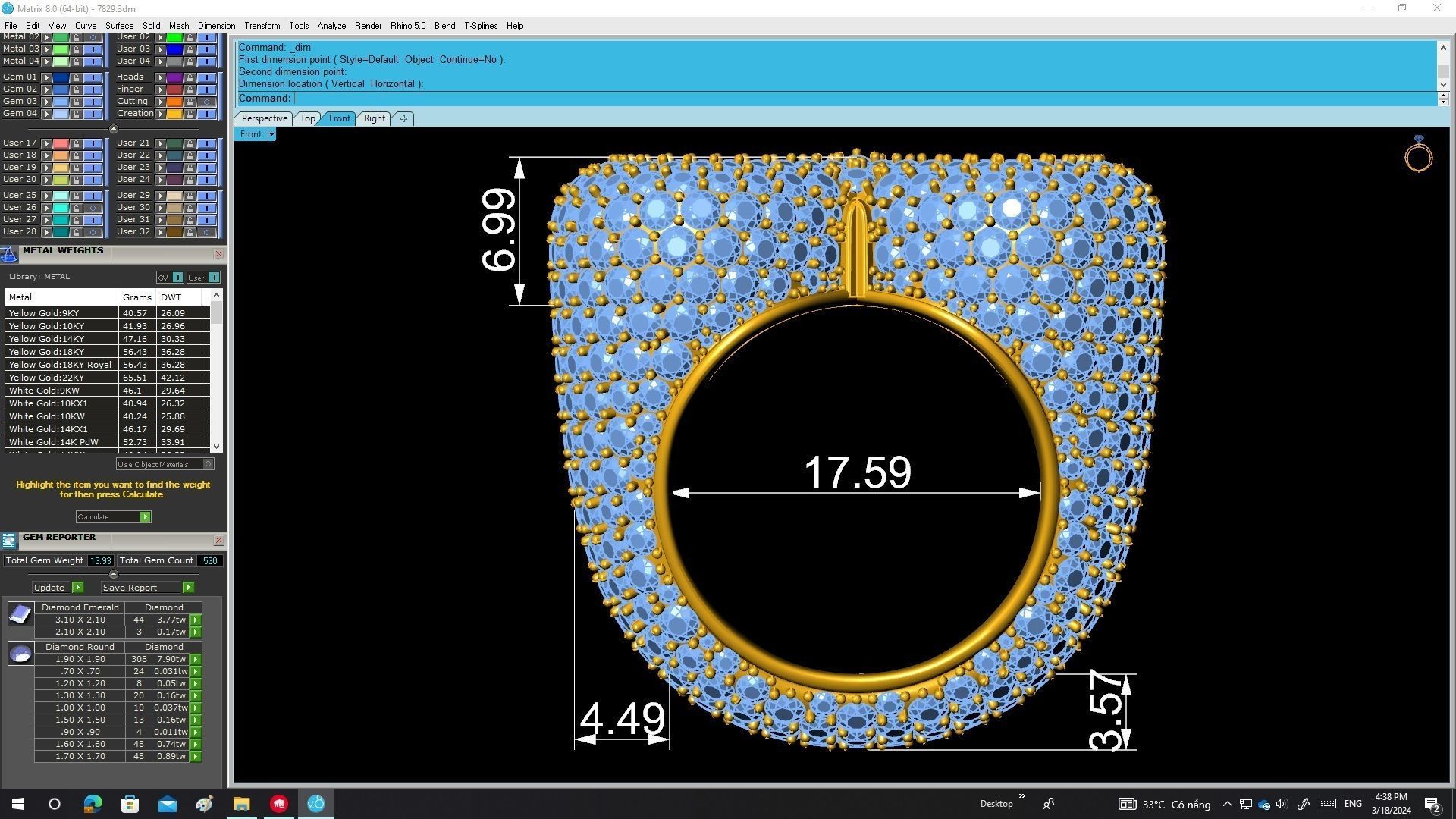Screen dimensions: 1456x819
Task: Collapse the layer panel with round arrow divider
Action: (114, 129)
